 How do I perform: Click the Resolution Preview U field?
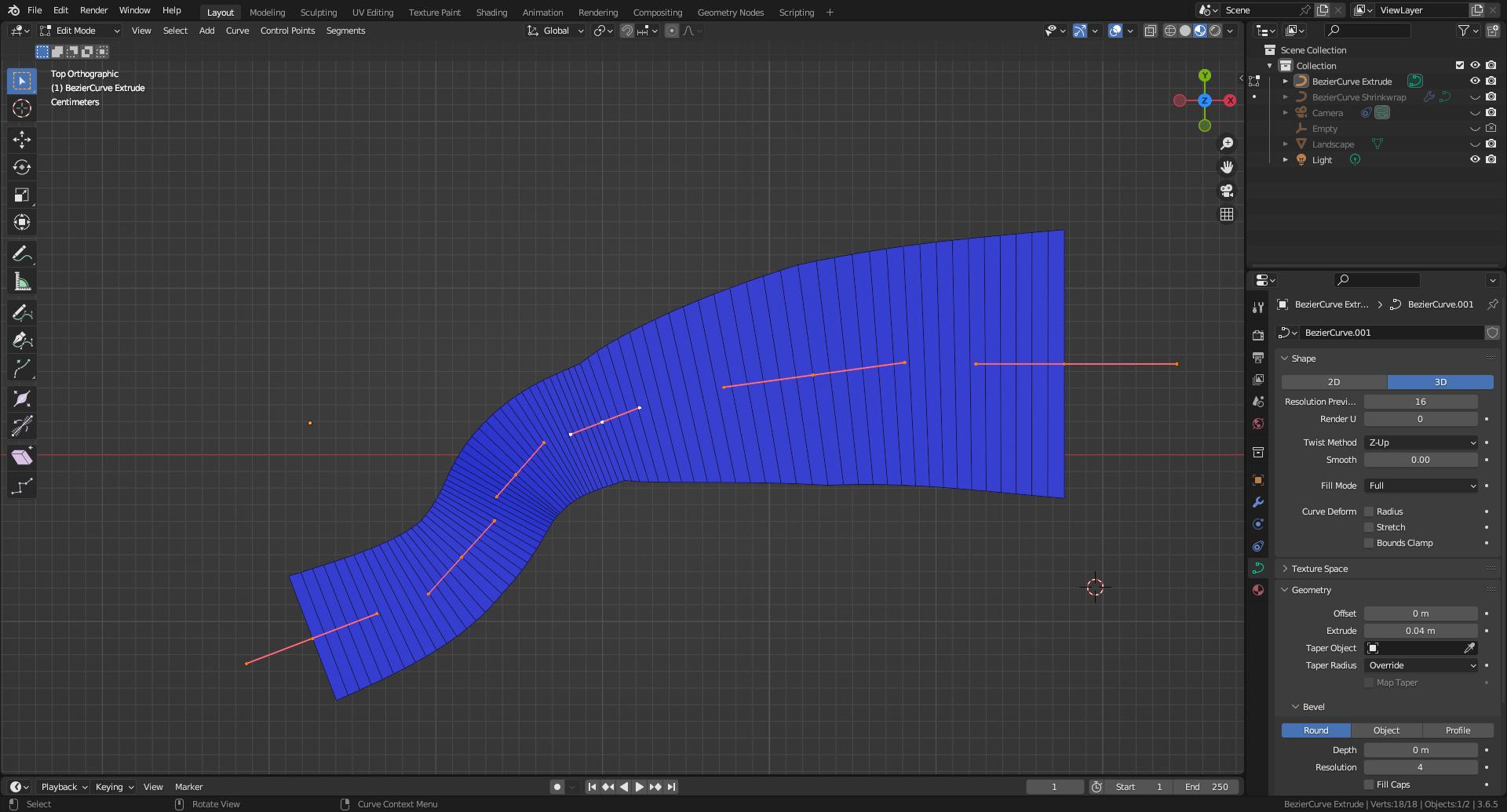(x=1421, y=402)
